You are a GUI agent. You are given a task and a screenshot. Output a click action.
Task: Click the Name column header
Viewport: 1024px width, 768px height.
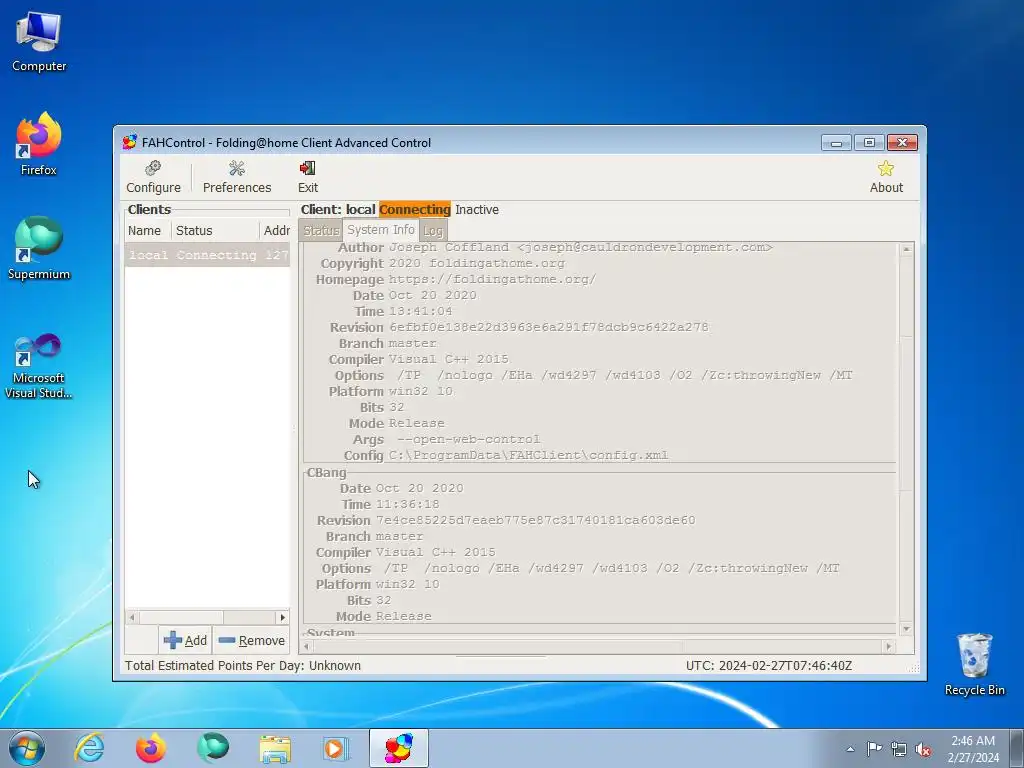148,231
